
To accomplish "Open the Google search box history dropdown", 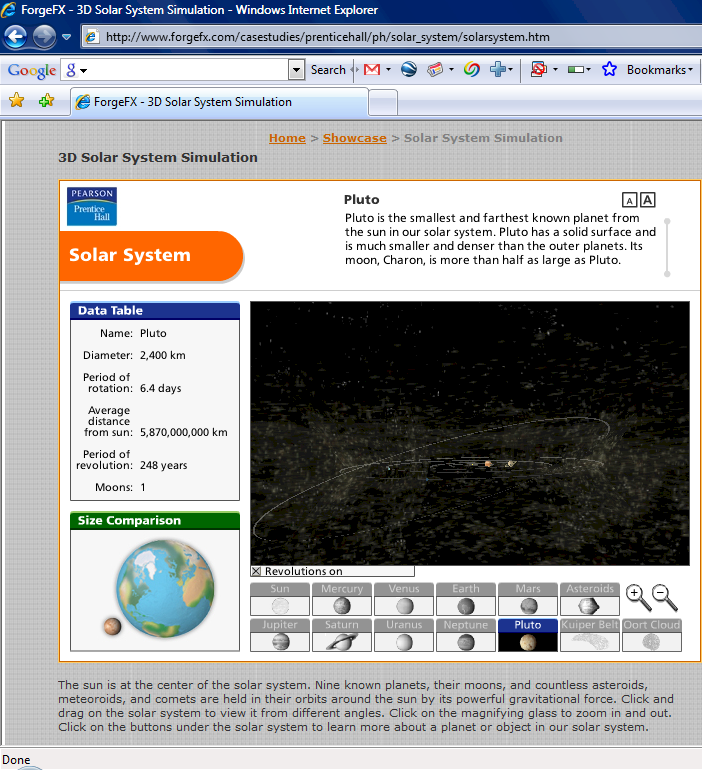I will [x=296, y=70].
